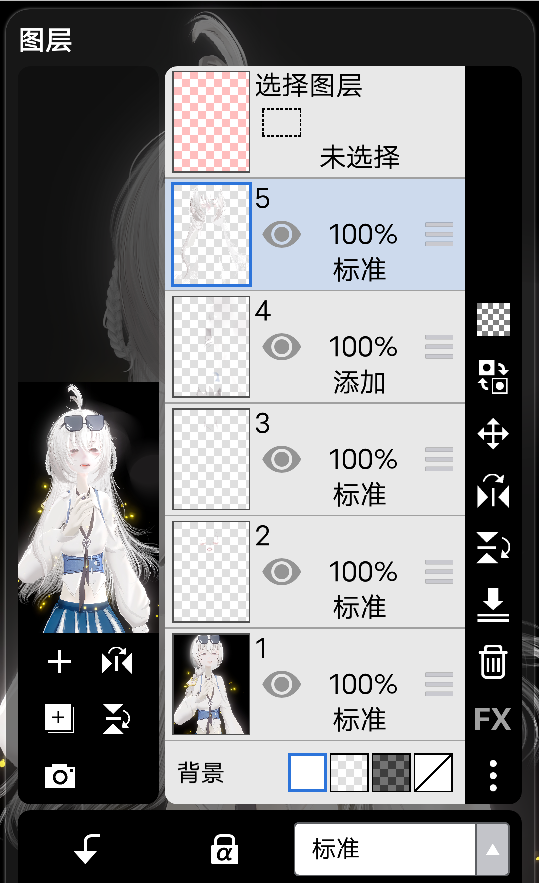Select layer 2 thumbnail
The image size is (539, 883).
pyautogui.click(x=211, y=572)
